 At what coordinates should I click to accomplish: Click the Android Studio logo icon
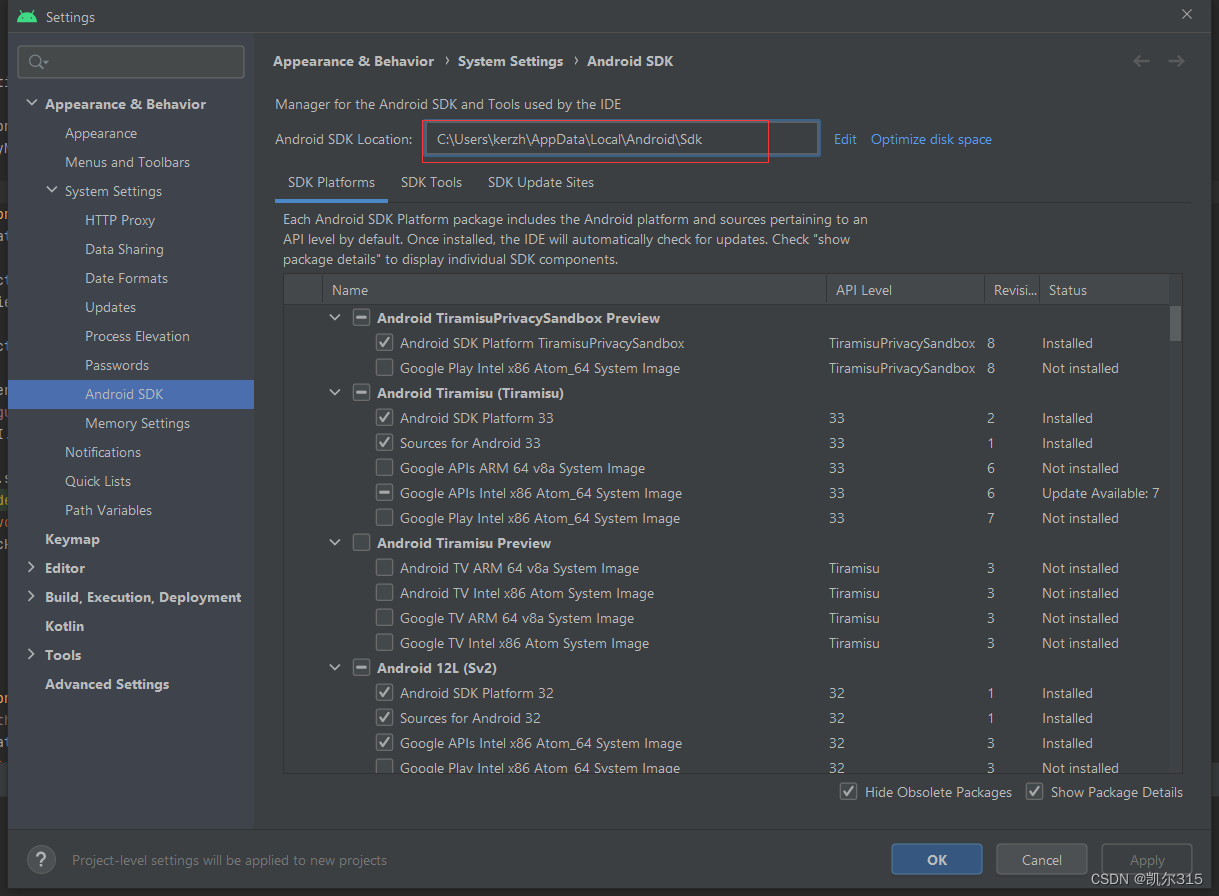(x=27, y=16)
